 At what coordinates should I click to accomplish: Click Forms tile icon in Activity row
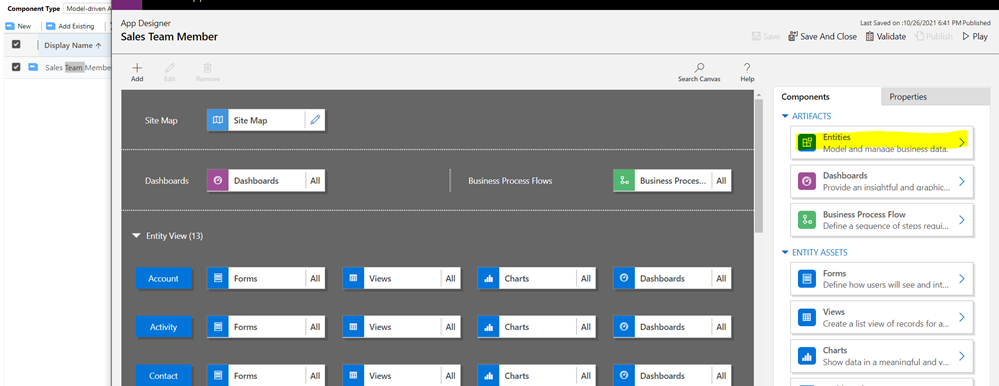[218, 327]
